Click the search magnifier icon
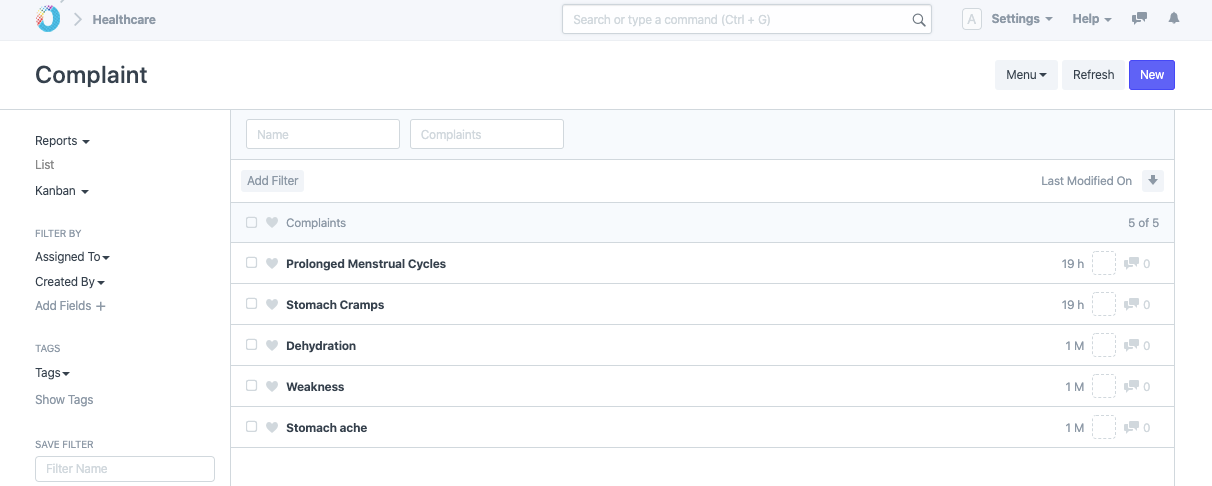This screenshot has width=1212, height=486. [x=919, y=20]
